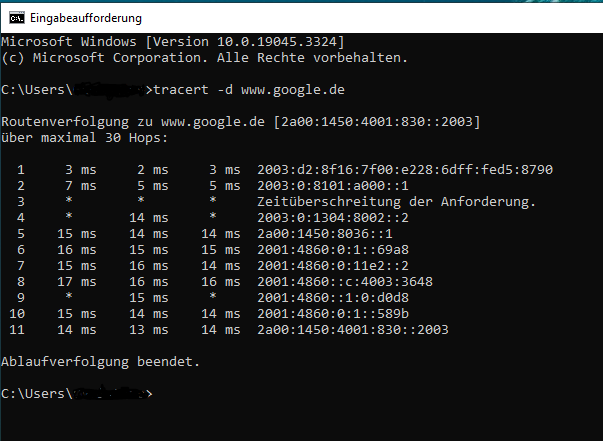Click hop 9 address 2001:4860::1:0:d0d8
603x441 pixels.
tap(333, 298)
